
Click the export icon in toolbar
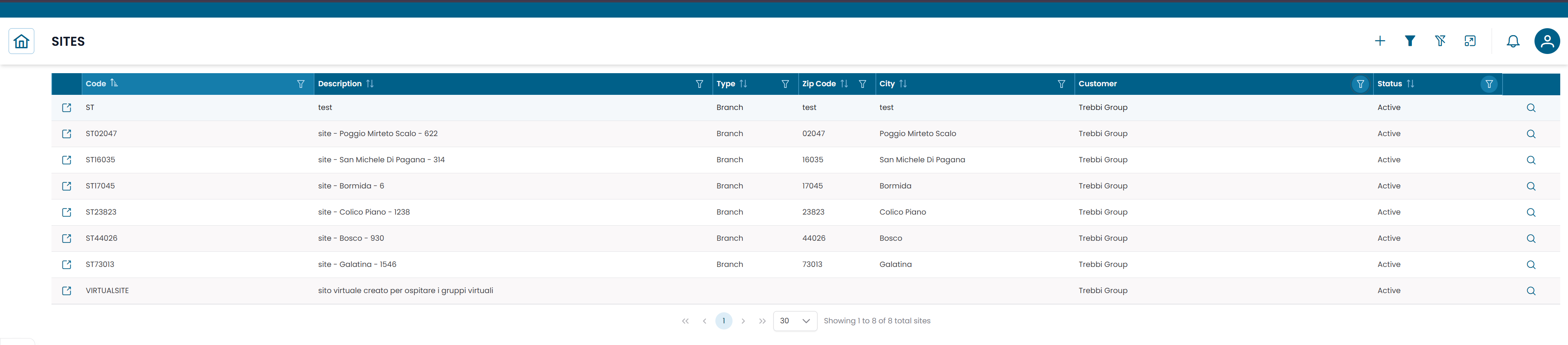pos(1470,41)
